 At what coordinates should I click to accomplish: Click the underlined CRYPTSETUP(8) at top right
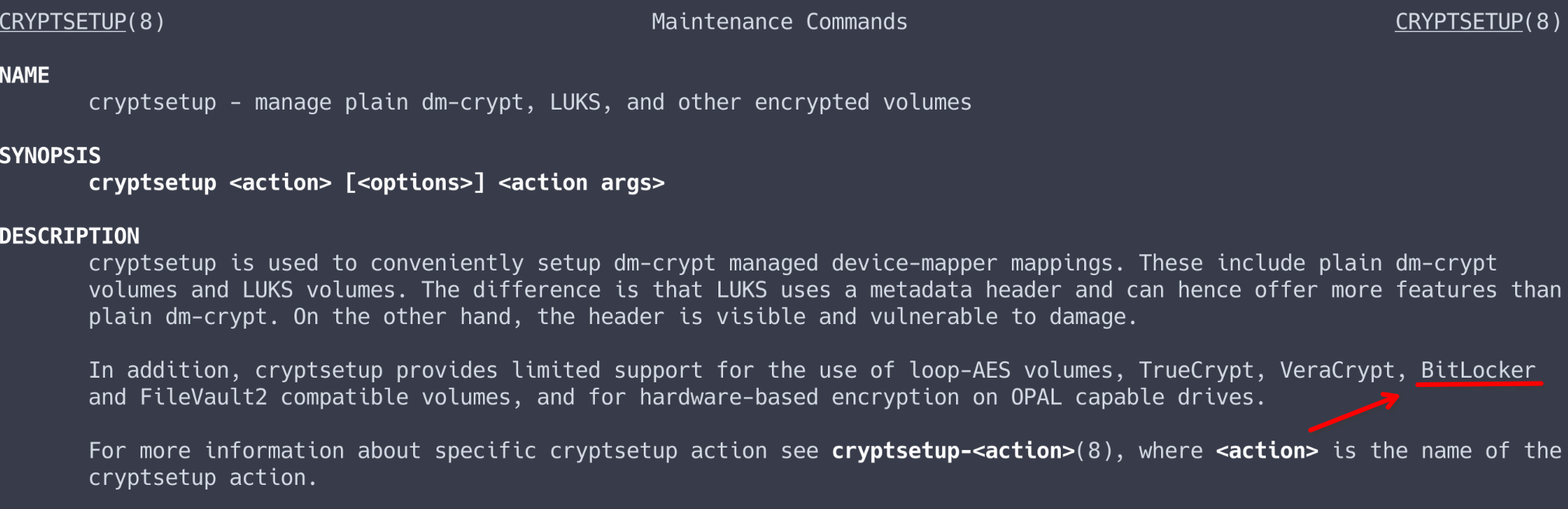click(1477, 22)
